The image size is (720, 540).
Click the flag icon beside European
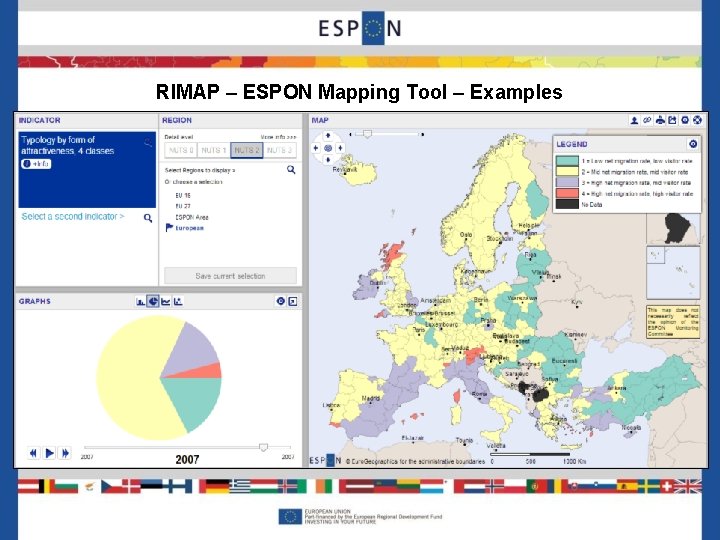click(169, 228)
